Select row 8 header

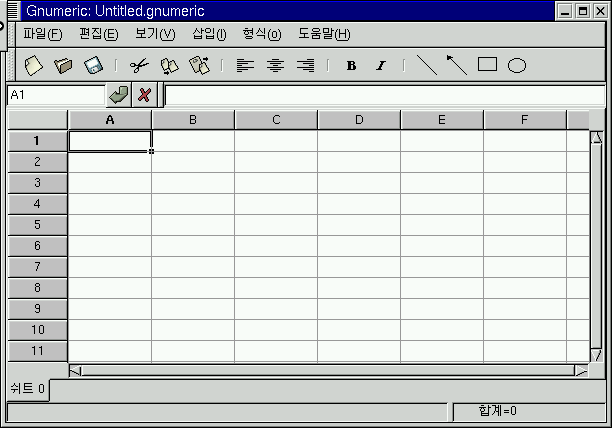pos(37,288)
